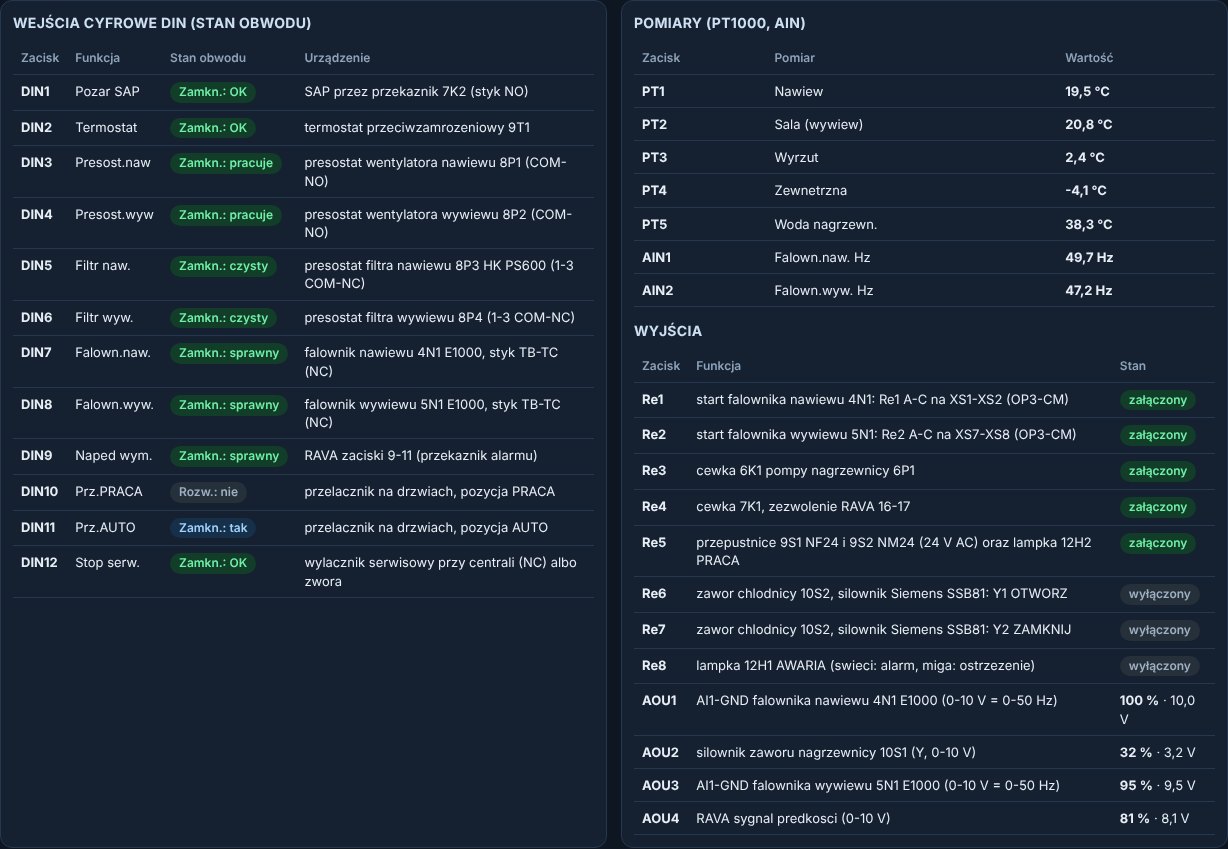Click the PT5 Woda nagrzewn. value 38,3 °C
The height and width of the screenshot is (849, 1228).
tap(1088, 224)
